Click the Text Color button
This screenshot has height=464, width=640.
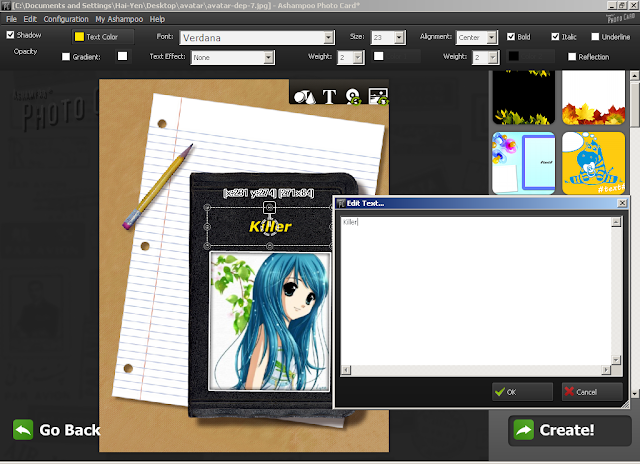tap(103, 37)
